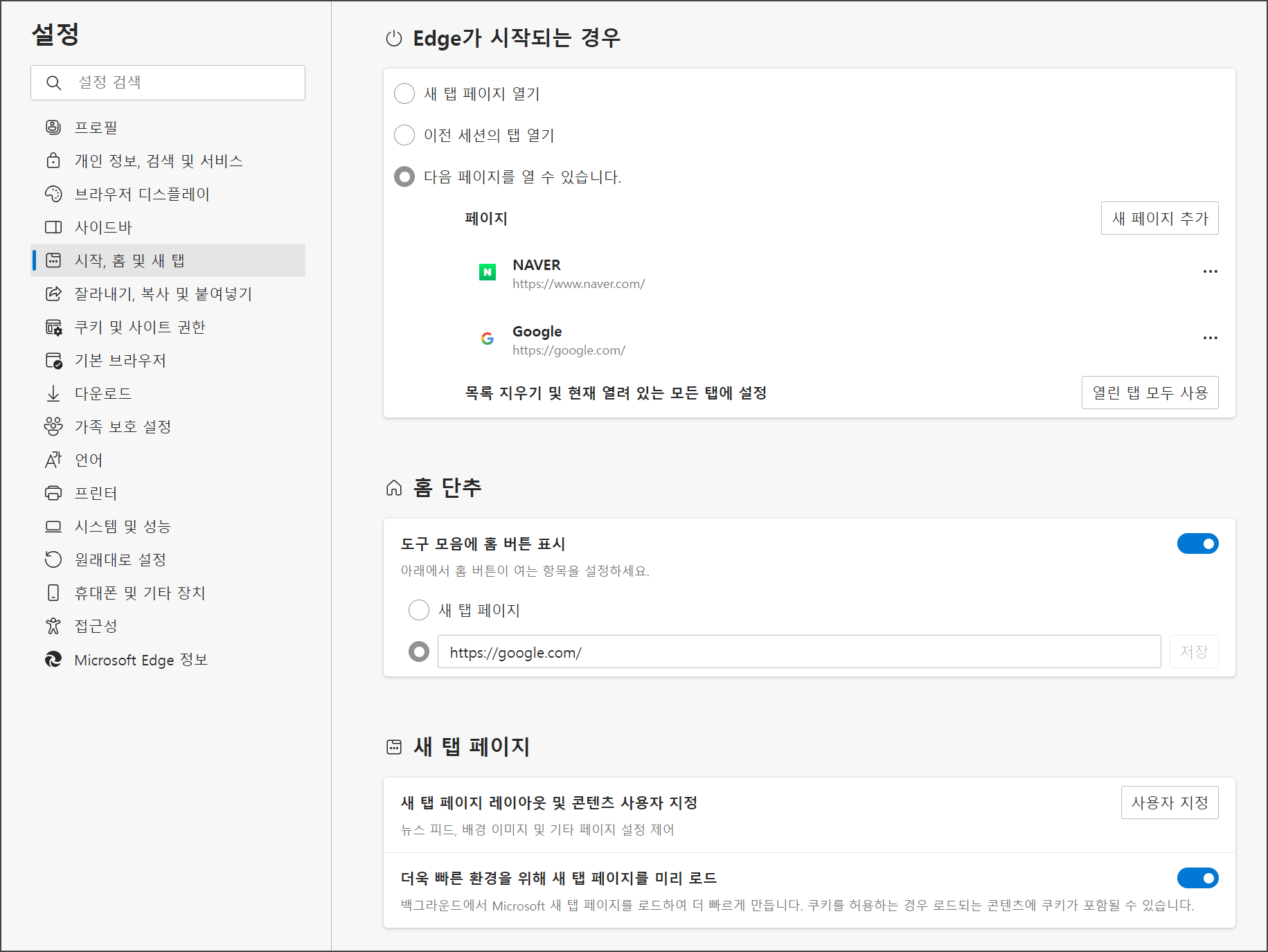Click the 설정 title in sidebar
The height and width of the screenshot is (952, 1268).
pyautogui.click(x=55, y=34)
